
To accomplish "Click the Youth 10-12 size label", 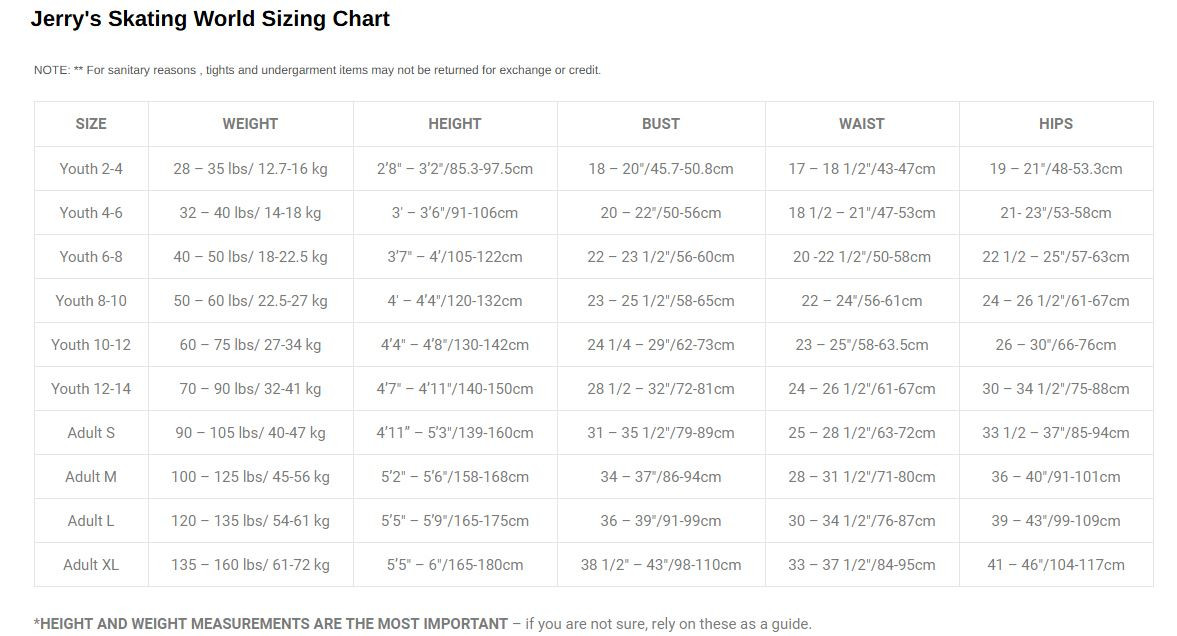I will [91, 345].
